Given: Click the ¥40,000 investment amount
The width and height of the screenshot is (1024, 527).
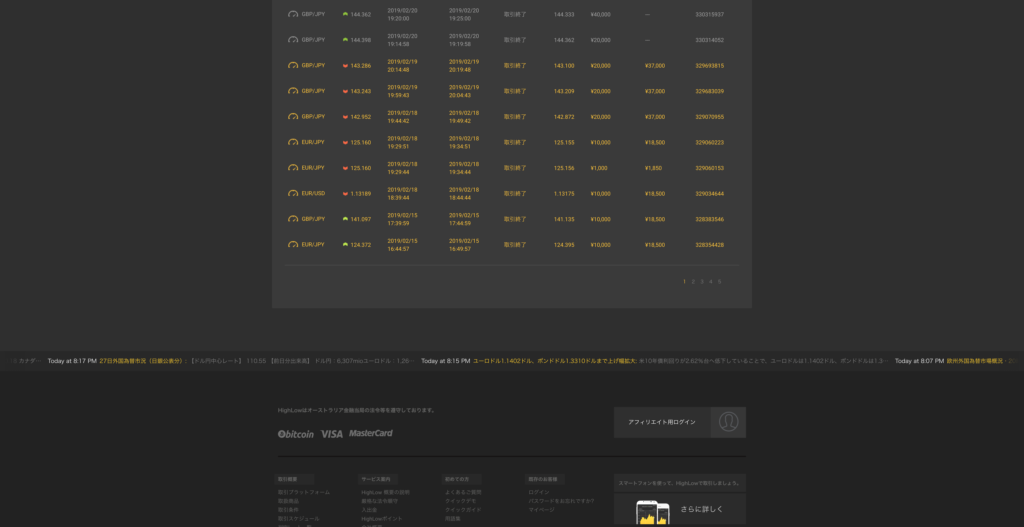Looking at the screenshot, I should [600, 14].
